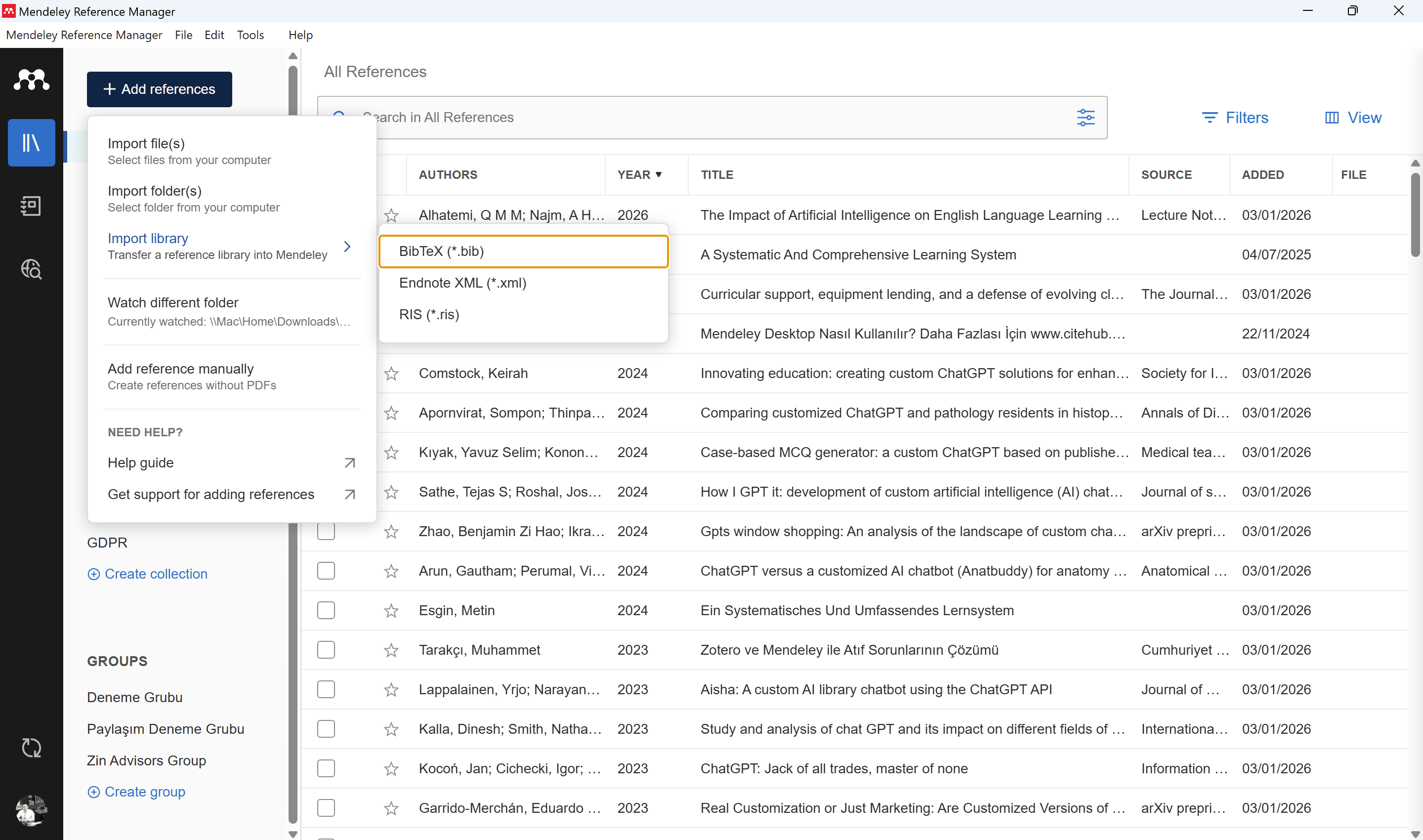The image size is (1423, 840).
Task: Select Add reference manually option
Action: pyautogui.click(x=232, y=377)
